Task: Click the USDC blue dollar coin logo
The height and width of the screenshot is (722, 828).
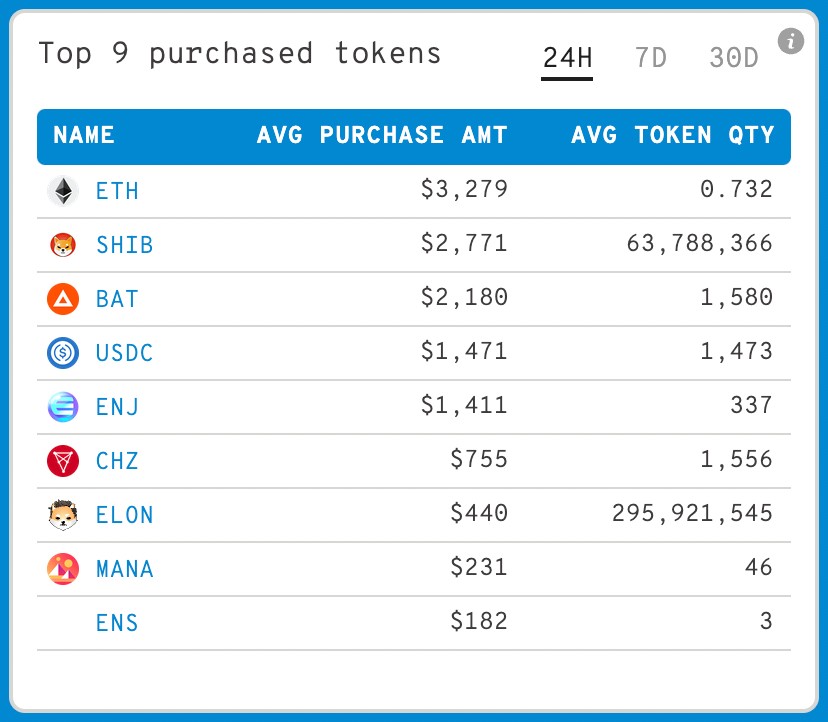Action: point(63,353)
